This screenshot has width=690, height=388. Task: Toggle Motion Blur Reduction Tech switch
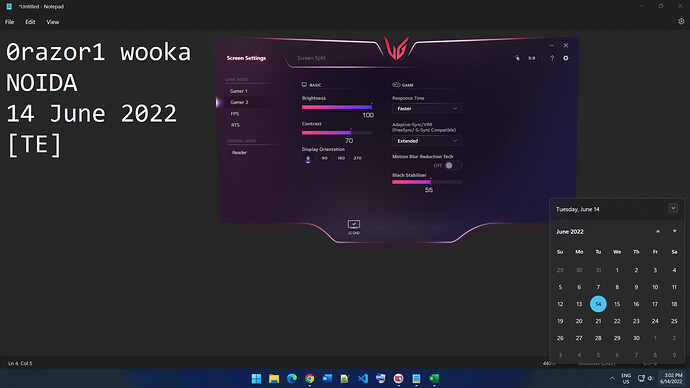453,165
